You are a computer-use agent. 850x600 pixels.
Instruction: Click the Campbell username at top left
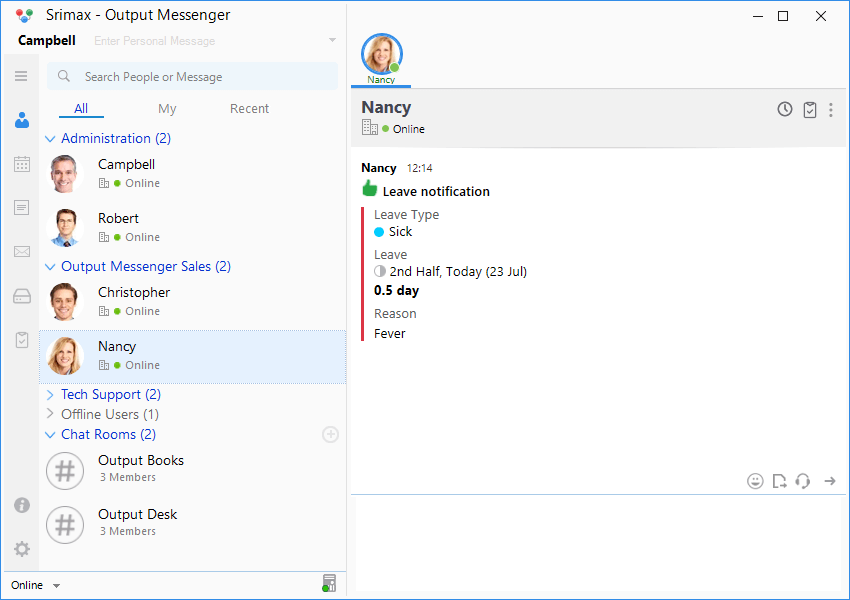[47, 41]
